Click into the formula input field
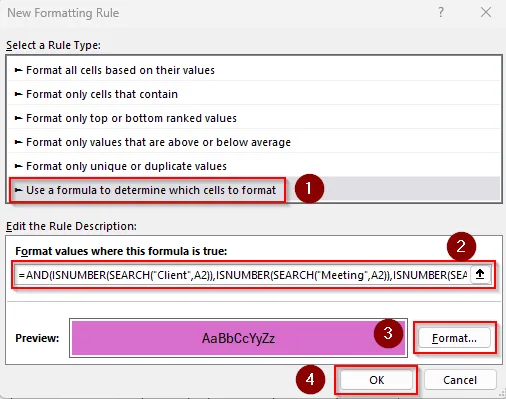Viewport: 506px width, 399px height. click(x=242, y=275)
